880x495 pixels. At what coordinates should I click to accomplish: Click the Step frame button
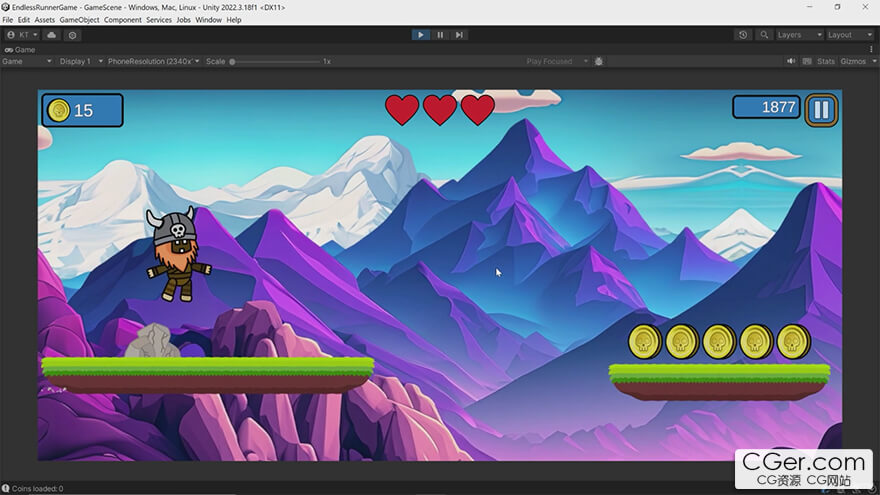click(459, 35)
